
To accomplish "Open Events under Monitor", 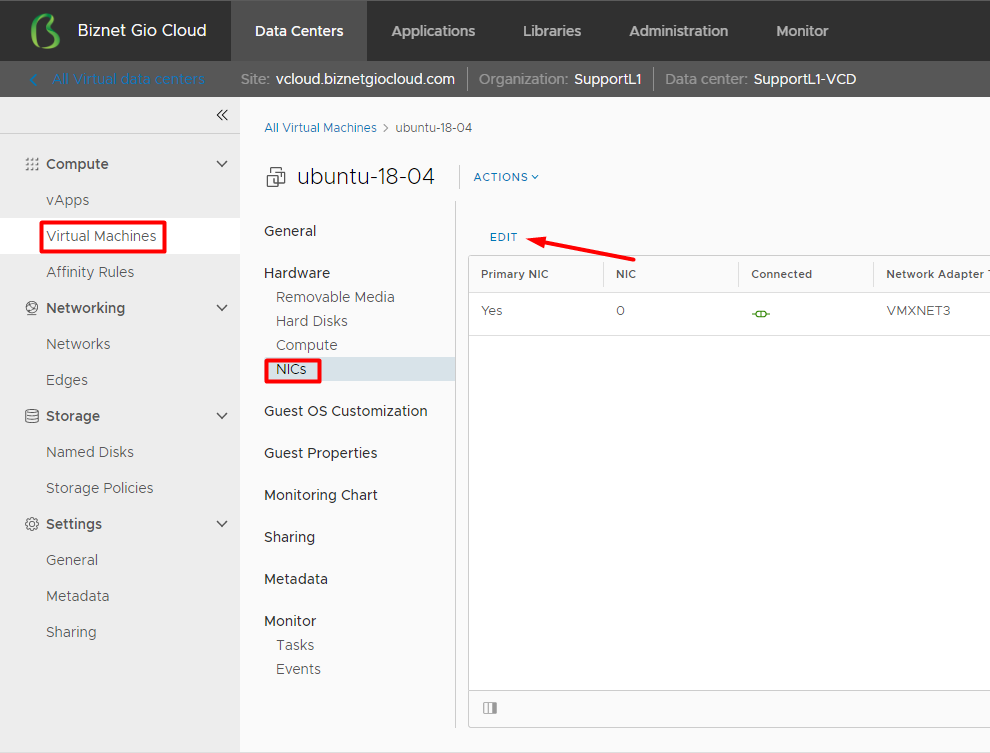I will pos(298,669).
